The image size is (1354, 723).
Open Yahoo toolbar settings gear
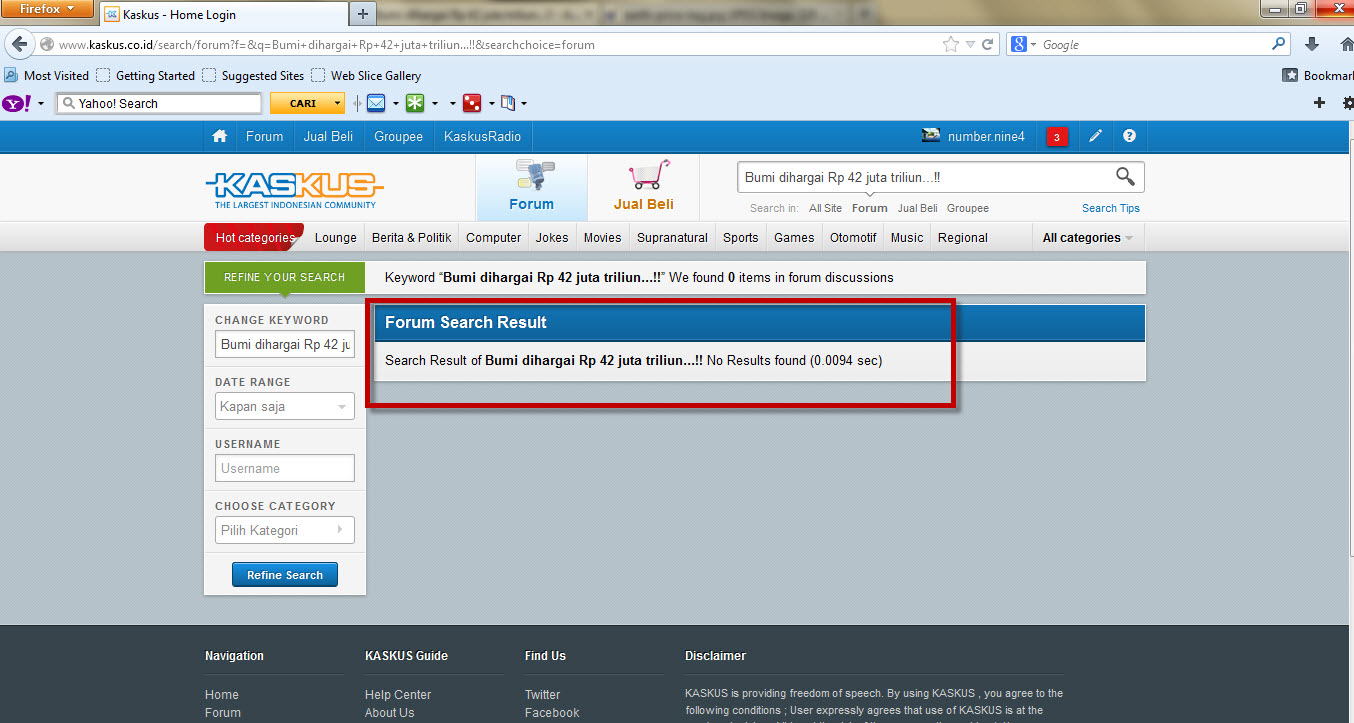tap(1347, 103)
